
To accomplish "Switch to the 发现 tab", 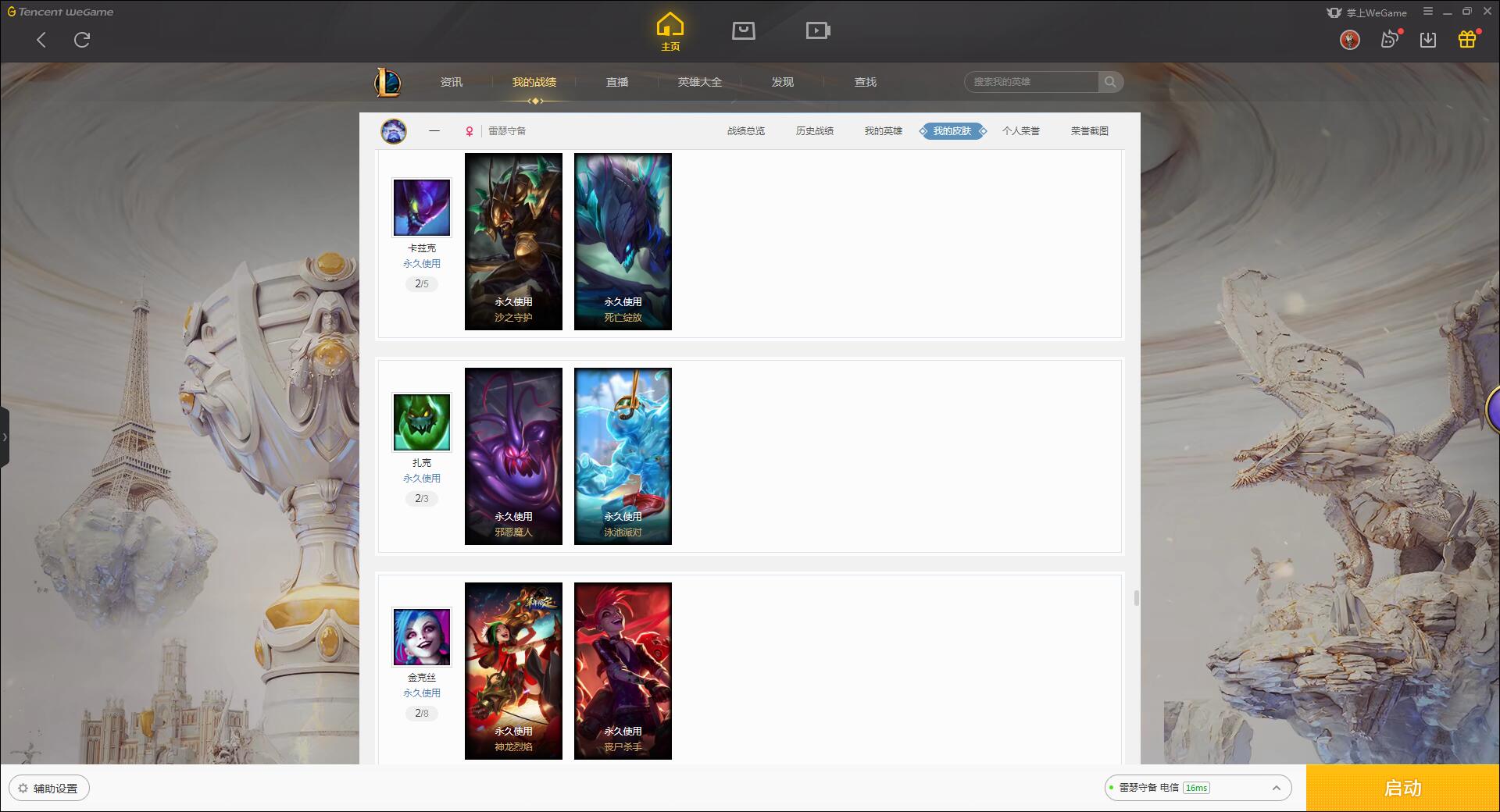I will point(783,82).
